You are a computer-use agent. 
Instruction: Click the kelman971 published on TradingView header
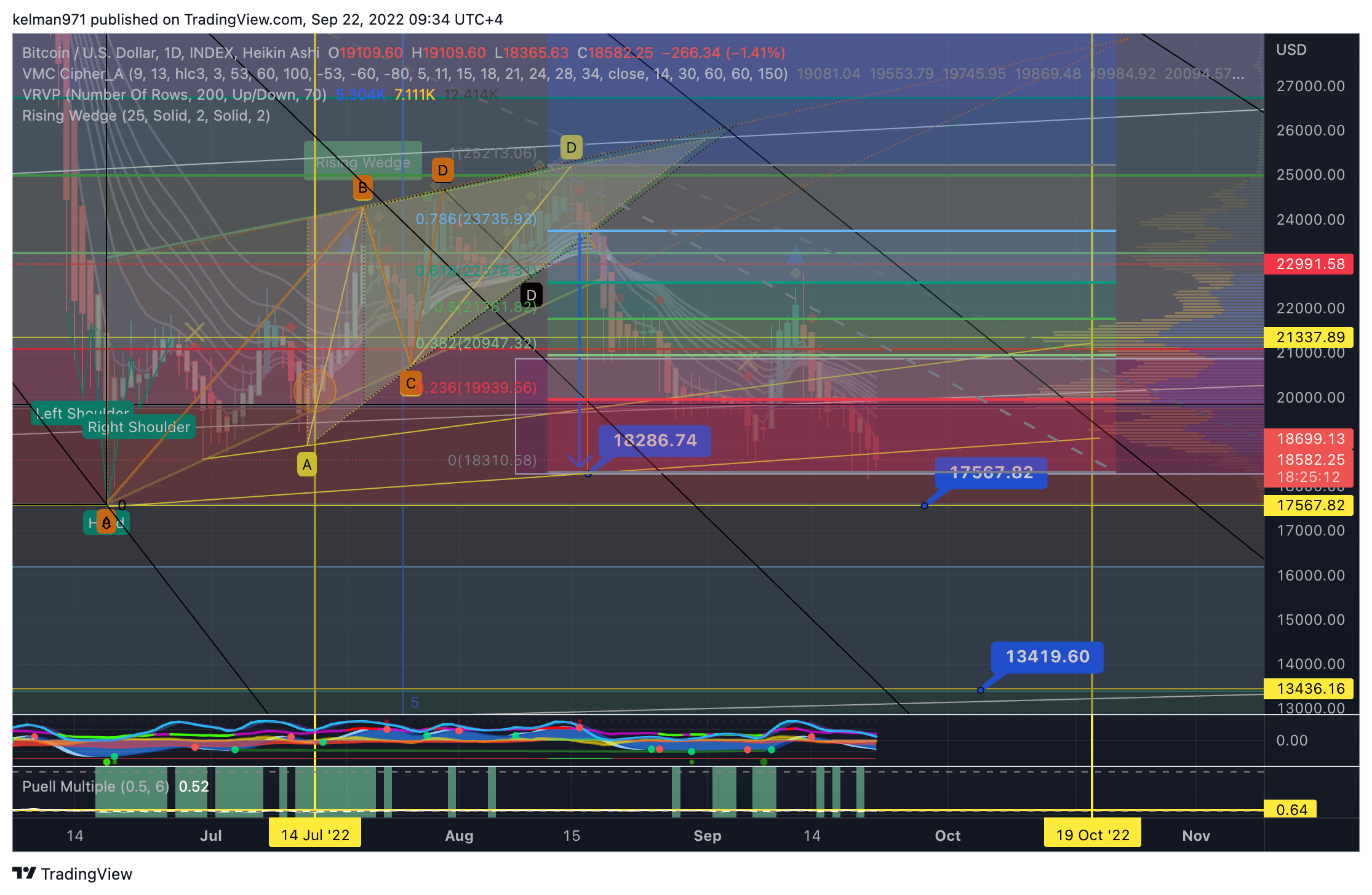coord(258,19)
